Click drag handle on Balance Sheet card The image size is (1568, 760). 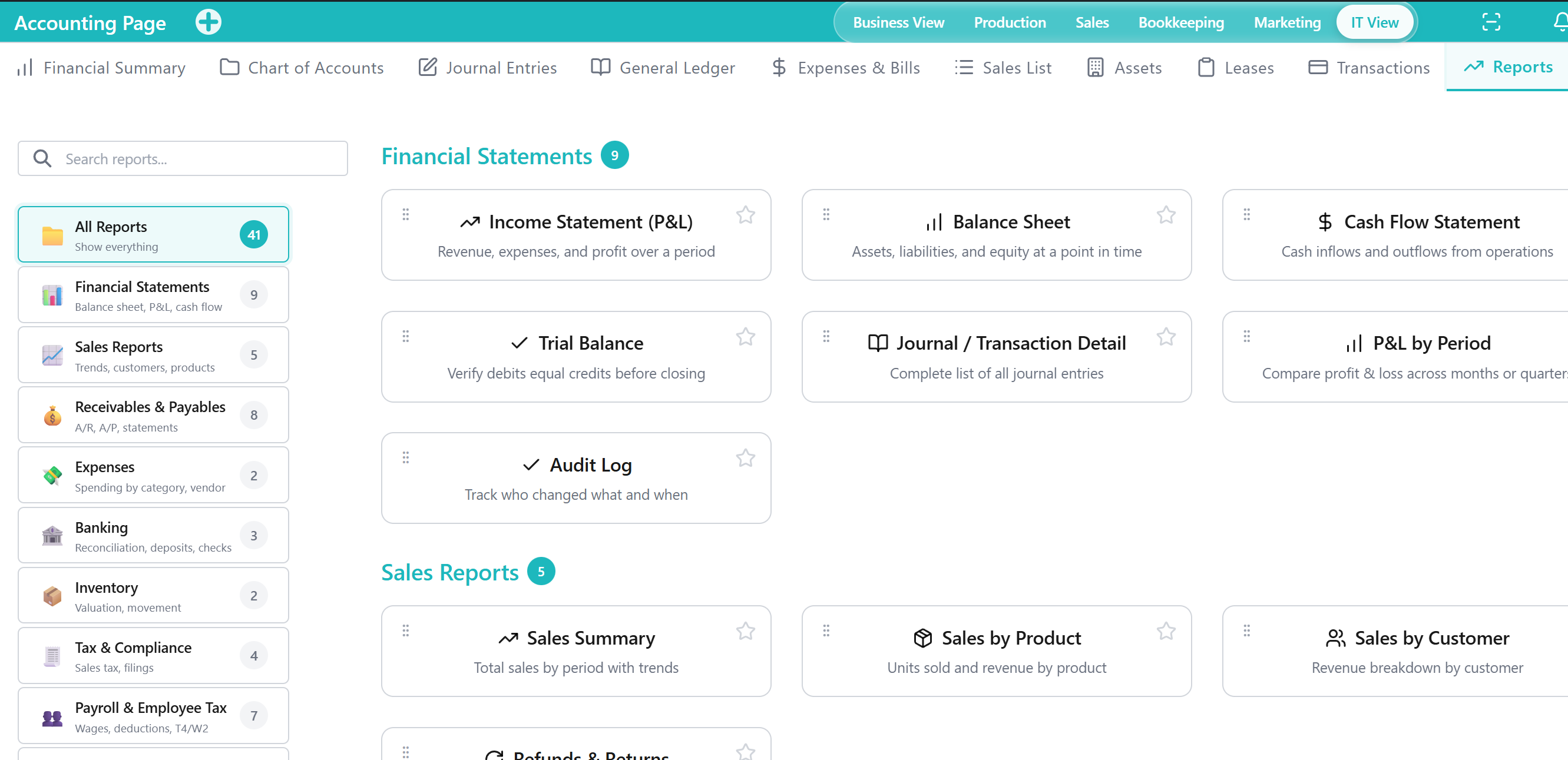tap(826, 214)
